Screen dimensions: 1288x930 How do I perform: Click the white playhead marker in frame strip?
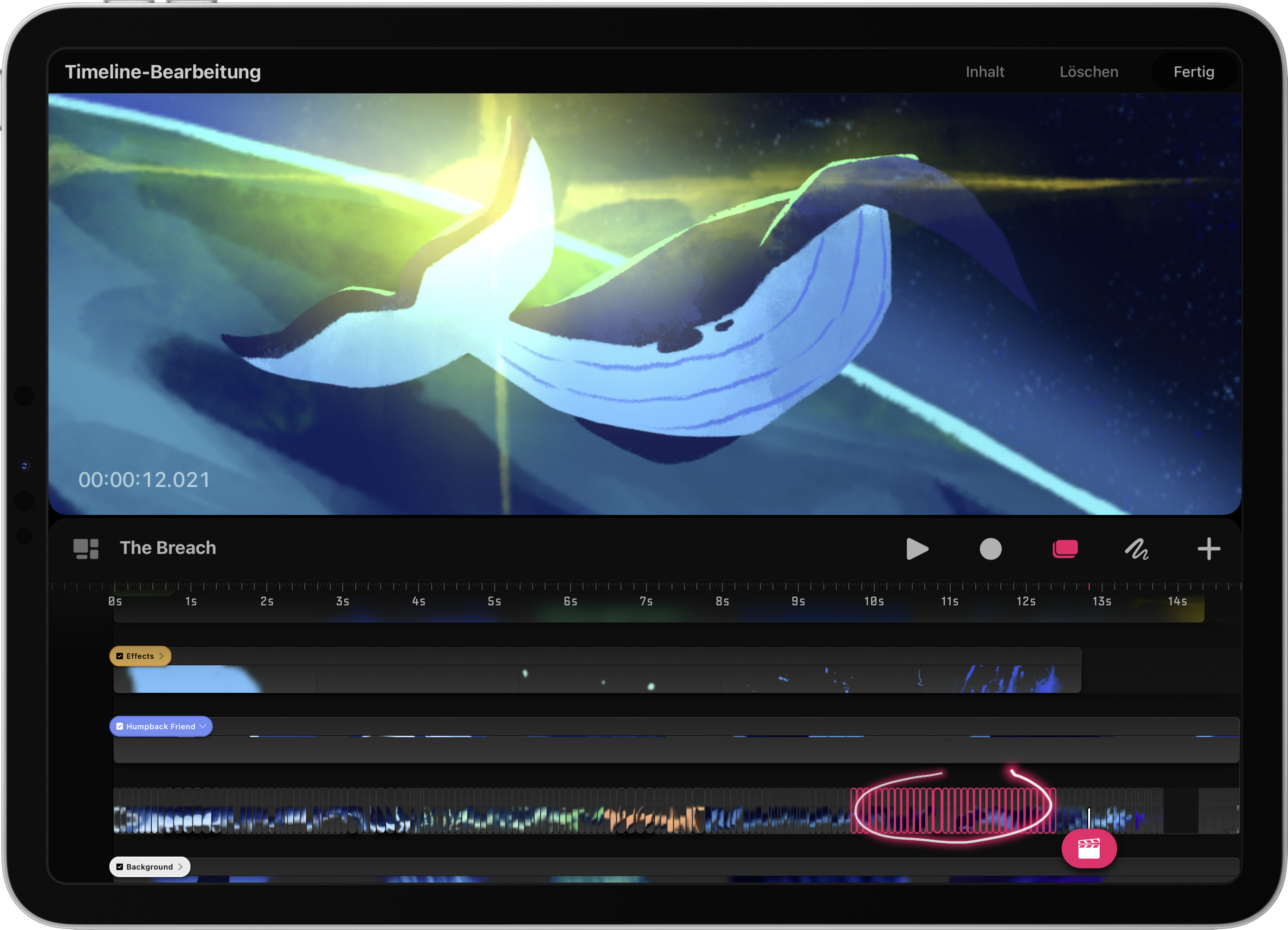pos(1089,818)
